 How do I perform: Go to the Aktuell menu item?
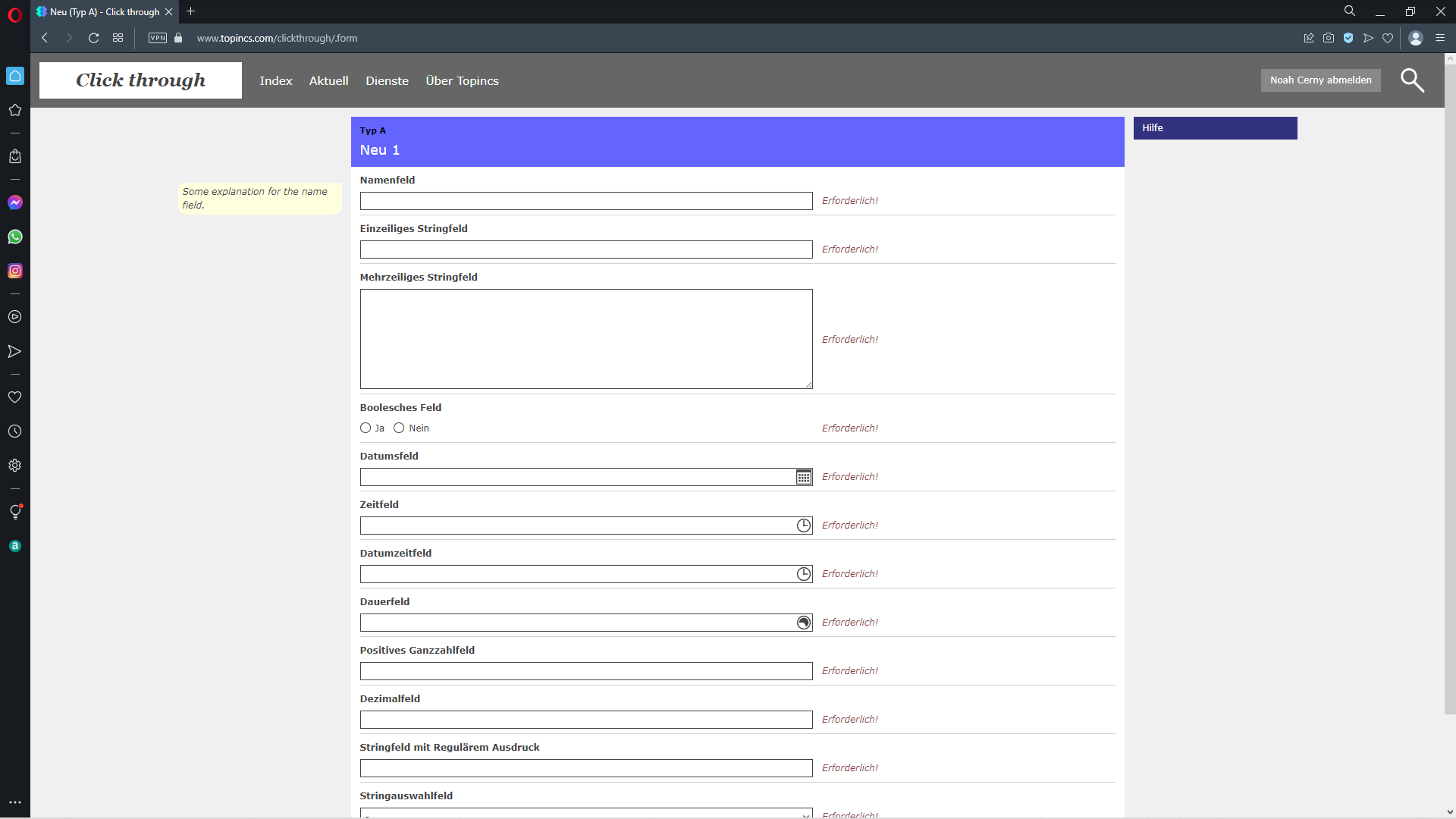(328, 81)
